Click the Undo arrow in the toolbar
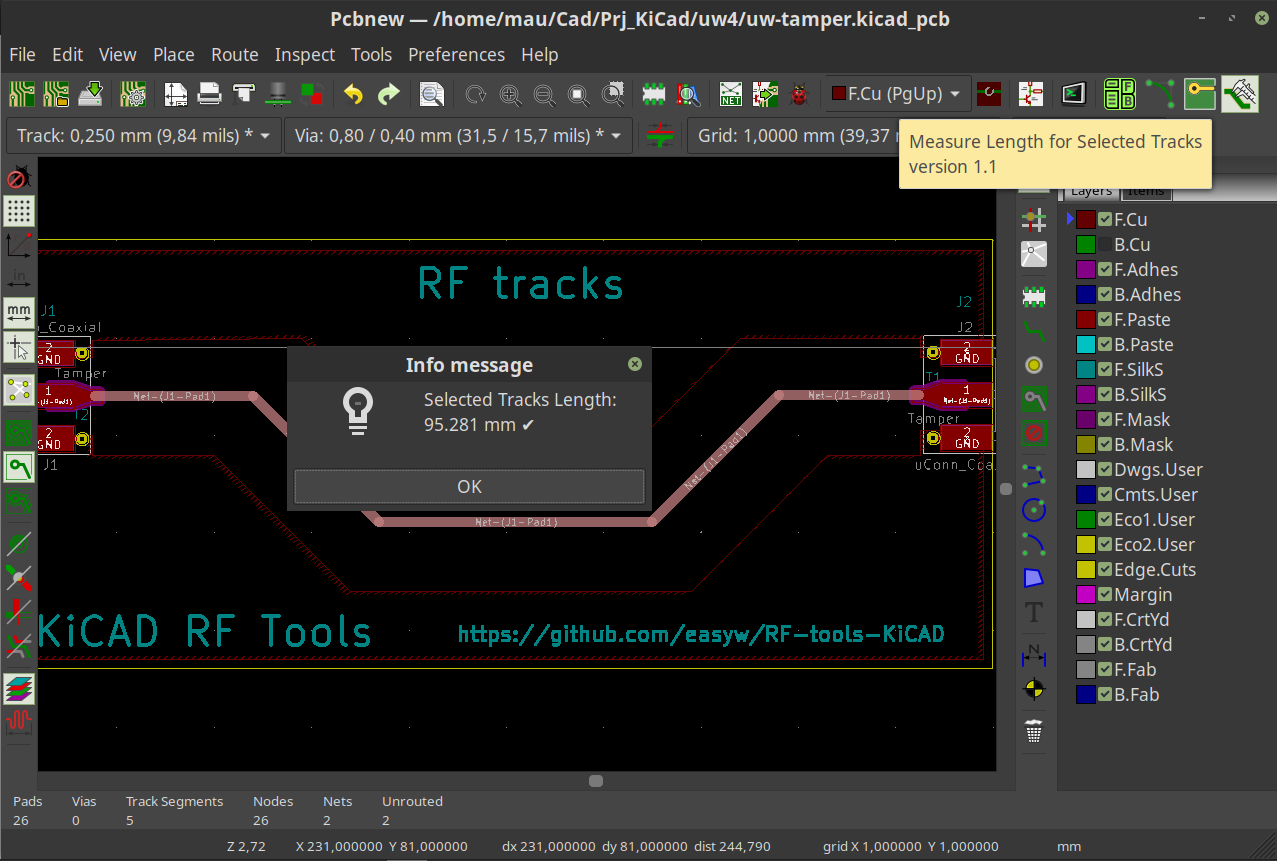Viewport: 1277px width, 861px height. (353, 94)
